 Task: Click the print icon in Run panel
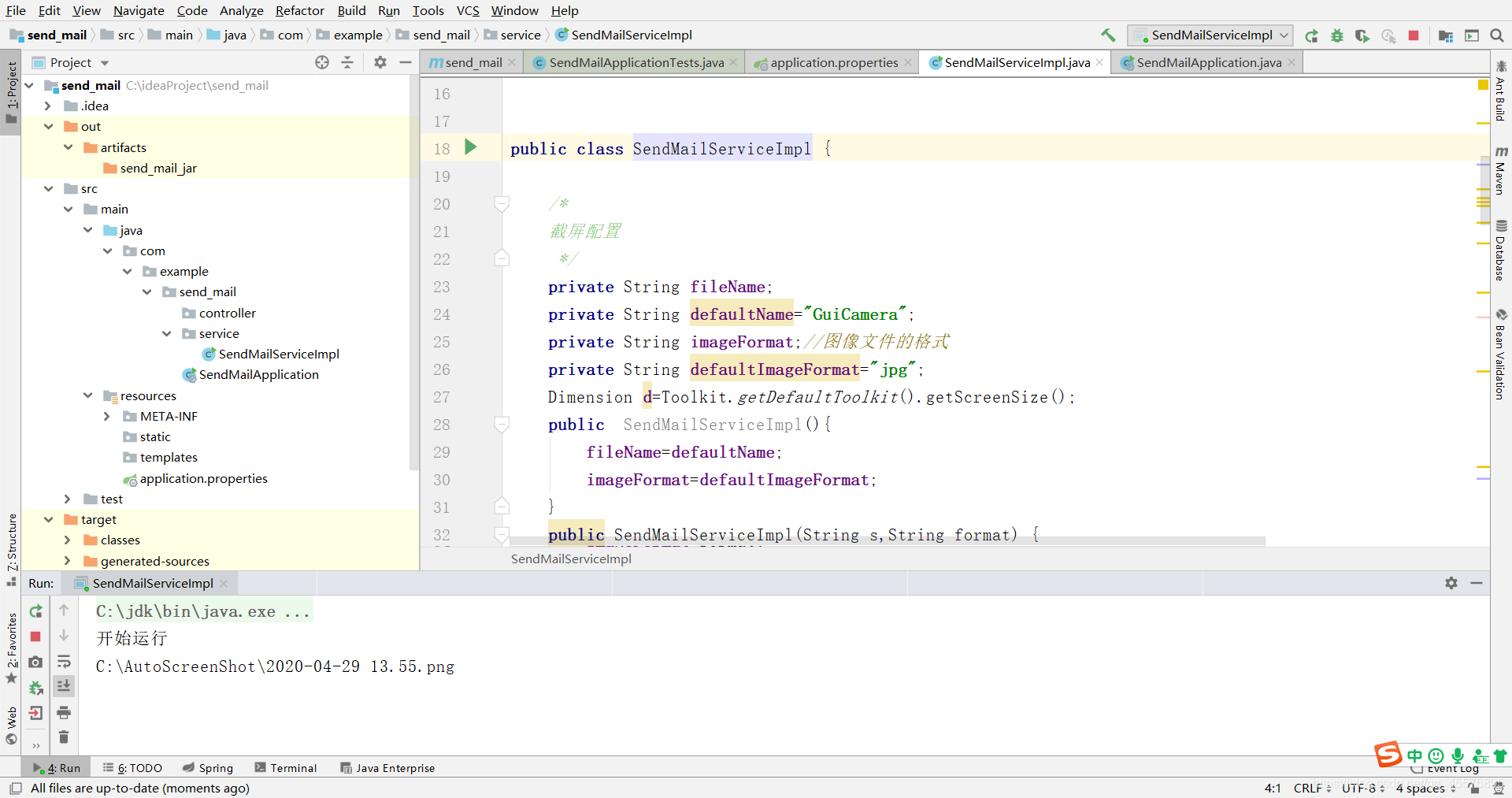pyautogui.click(x=64, y=712)
